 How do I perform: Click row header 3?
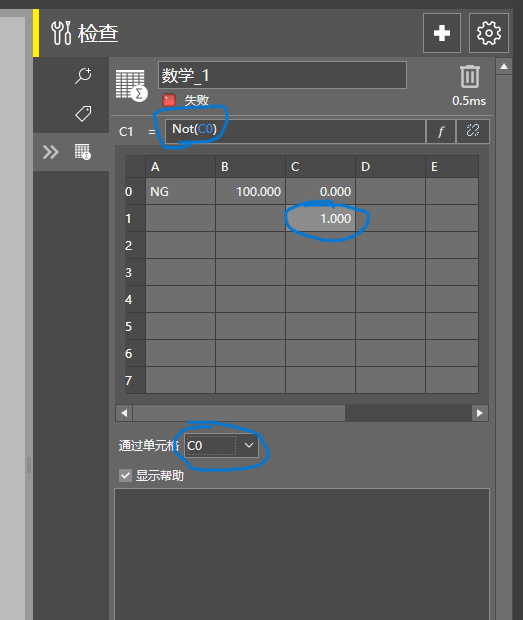135,272
